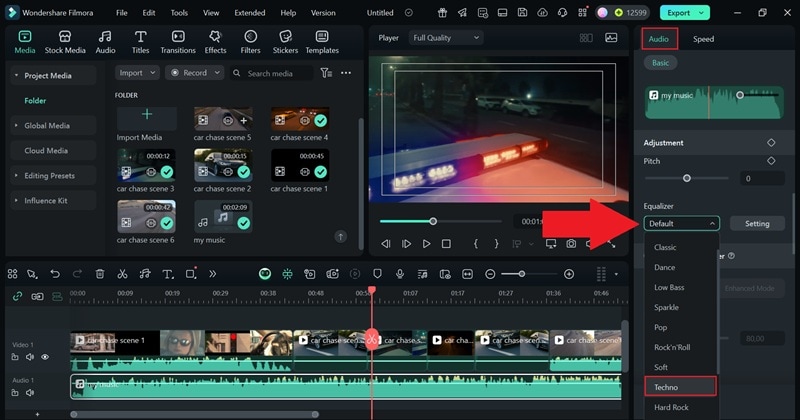
Task: Select the Transitions tool
Action: click(177, 41)
